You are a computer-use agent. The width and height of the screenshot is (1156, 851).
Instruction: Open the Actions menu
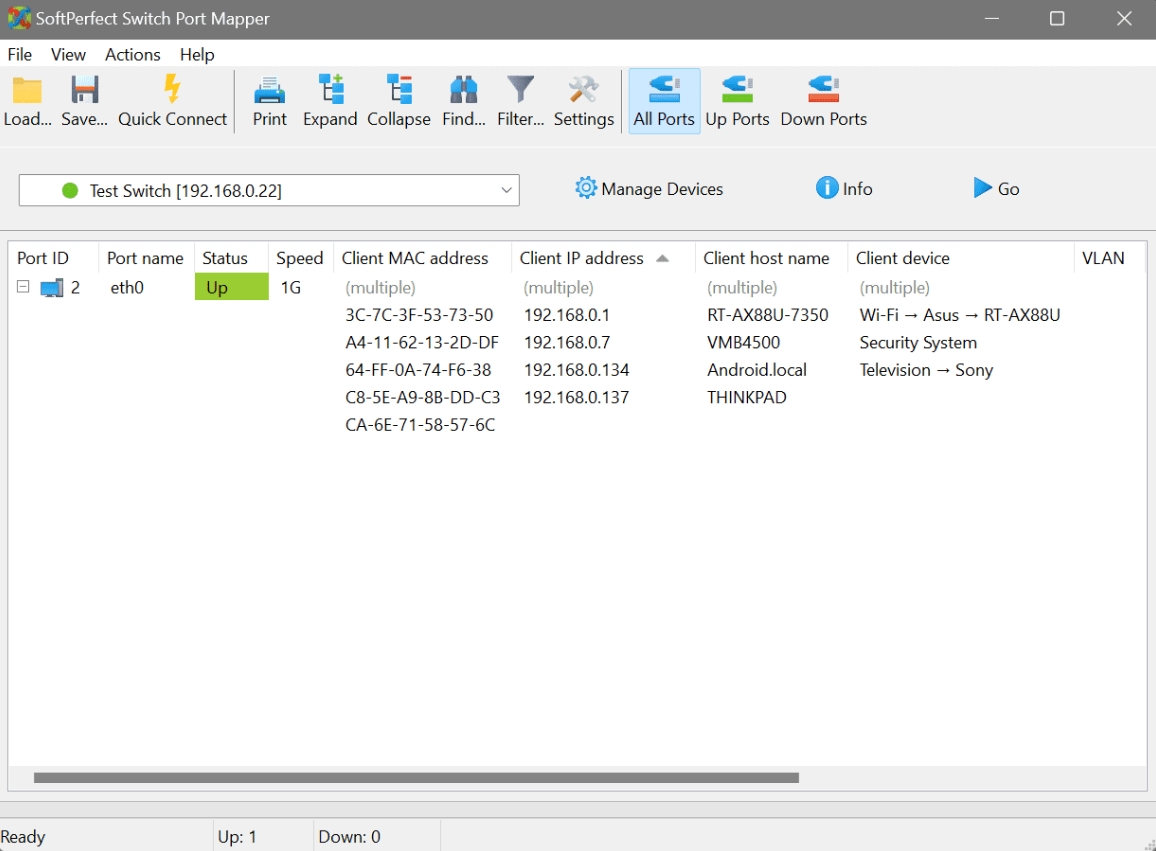(x=132, y=54)
